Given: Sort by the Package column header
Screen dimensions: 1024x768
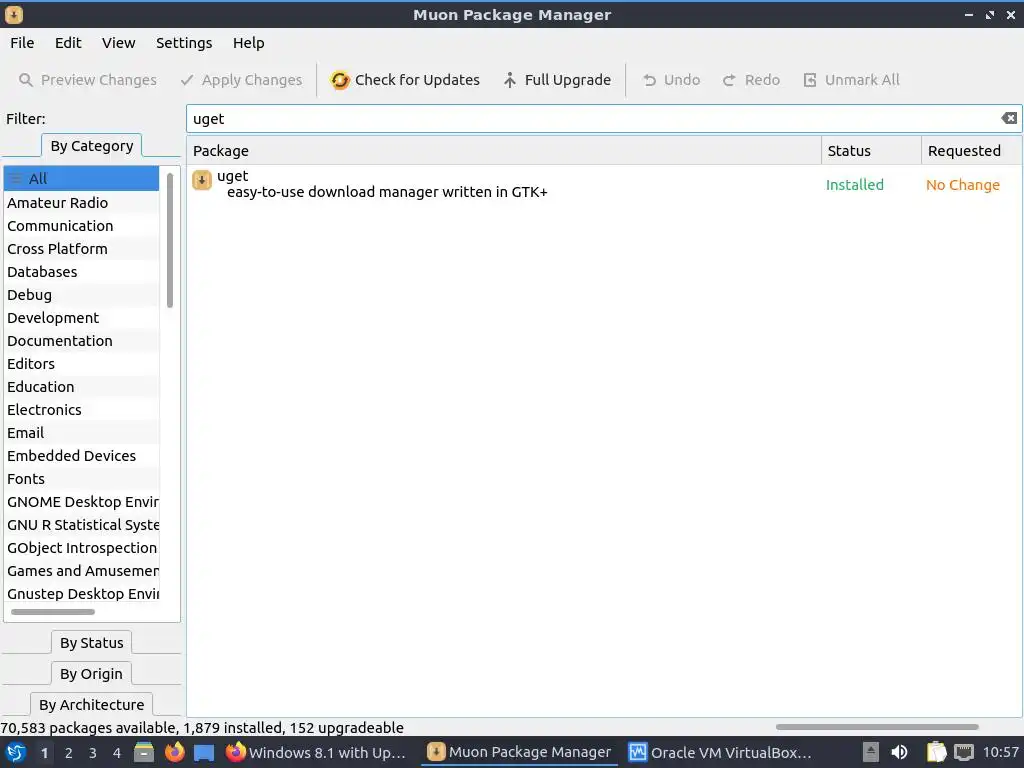Looking at the screenshot, I should (x=504, y=151).
